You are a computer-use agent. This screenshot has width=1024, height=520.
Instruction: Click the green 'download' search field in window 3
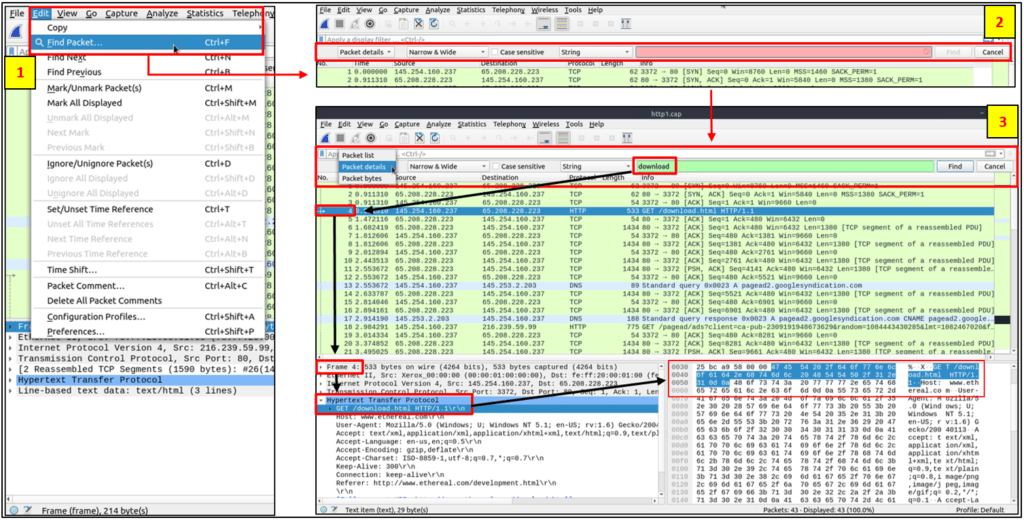[x=784, y=167]
